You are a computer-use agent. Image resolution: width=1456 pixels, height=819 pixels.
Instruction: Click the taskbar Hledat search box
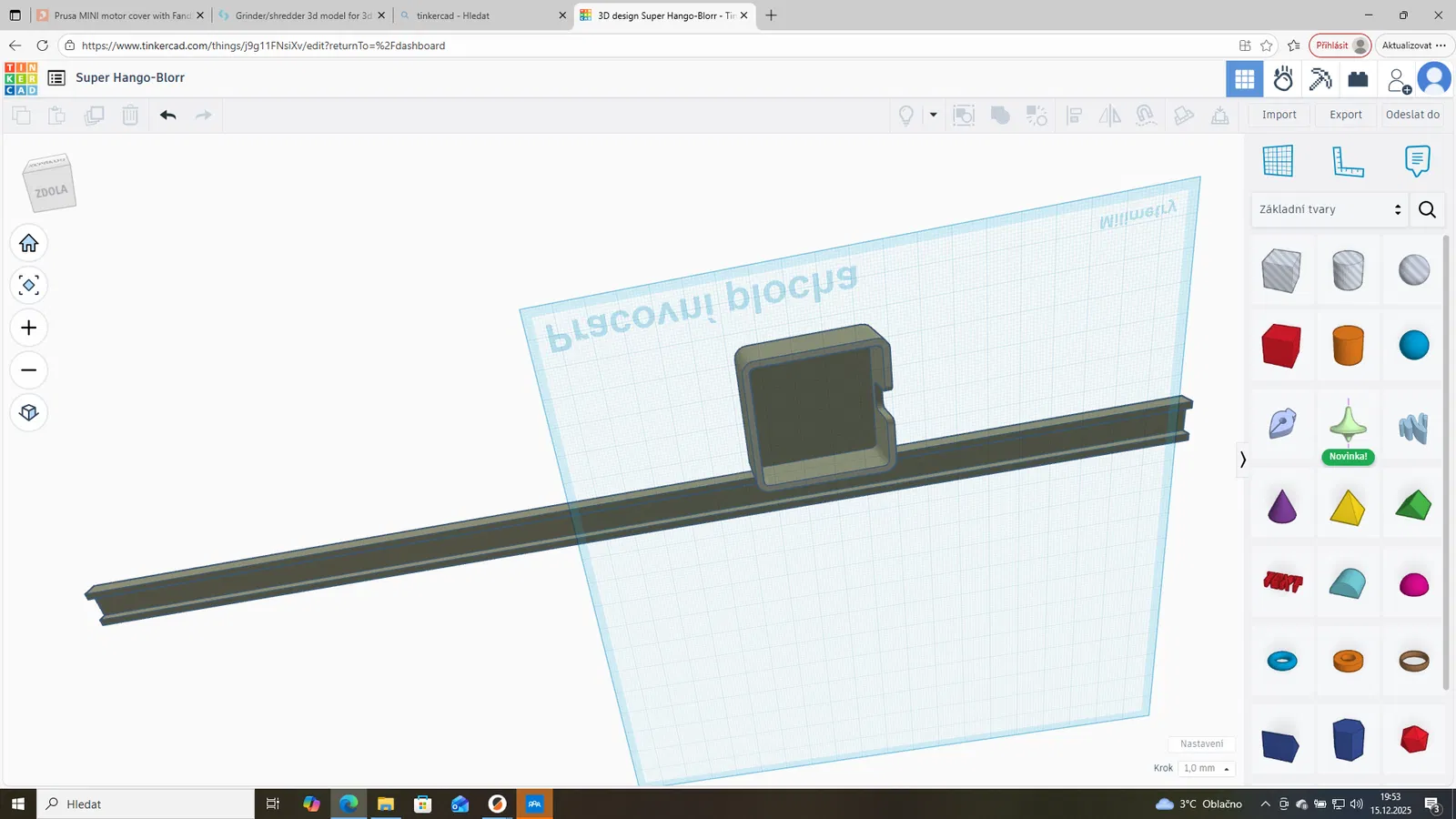click(146, 804)
